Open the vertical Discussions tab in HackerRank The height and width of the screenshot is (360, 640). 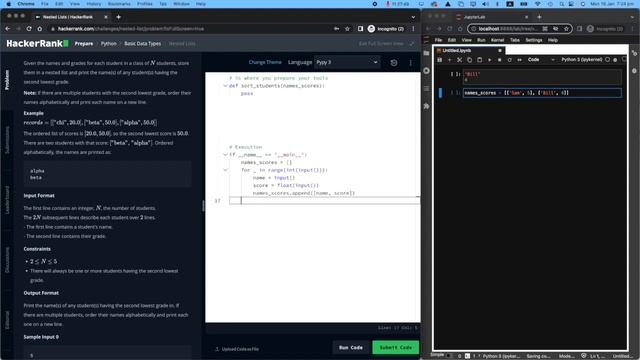(x=7, y=260)
